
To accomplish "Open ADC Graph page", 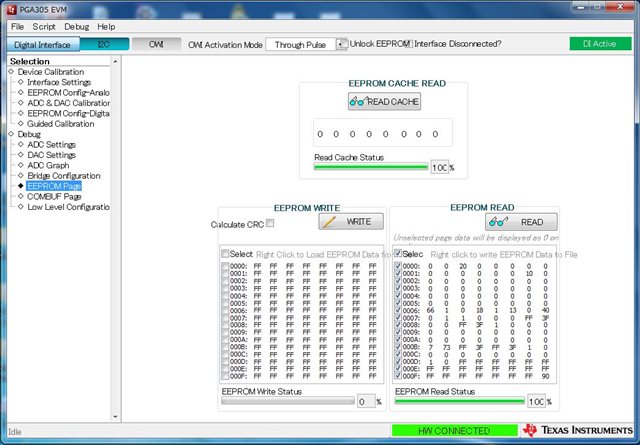I will pyautogui.click(x=48, y=165).
